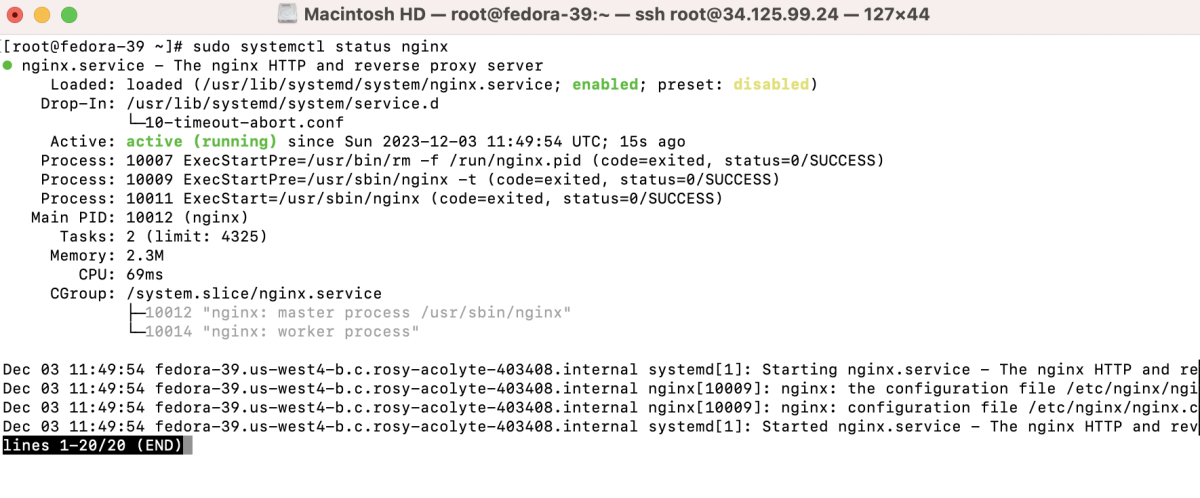The width and height of the screenshot is (1200, 498).
Task: Click the cursor block after (END)
Action: 187,446
